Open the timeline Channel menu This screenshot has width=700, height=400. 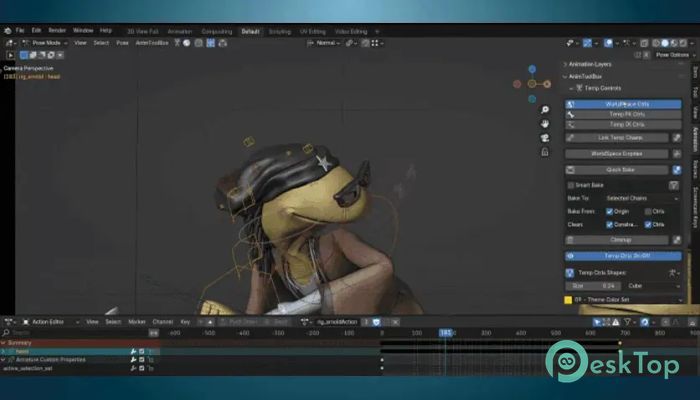[x=162, y=322]
